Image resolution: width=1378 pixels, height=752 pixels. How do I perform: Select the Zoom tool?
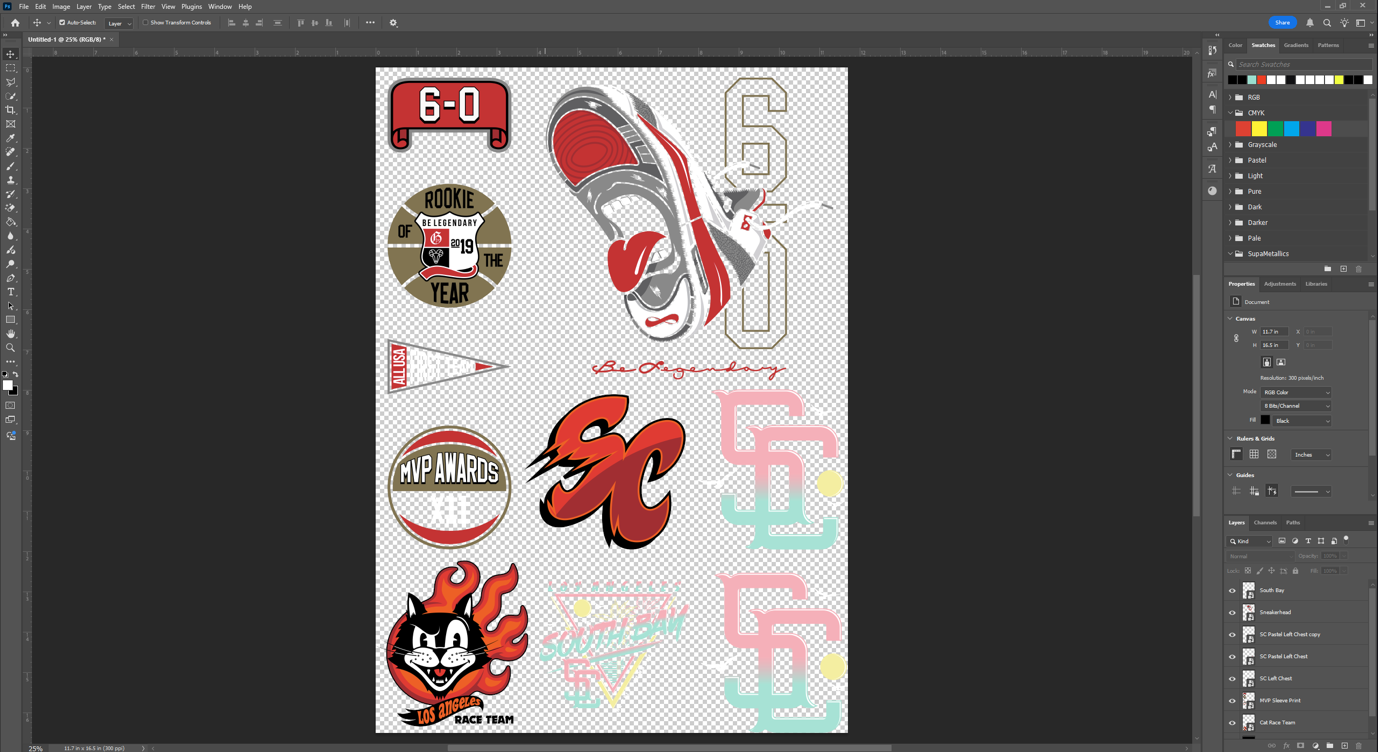tap(11, 348)
